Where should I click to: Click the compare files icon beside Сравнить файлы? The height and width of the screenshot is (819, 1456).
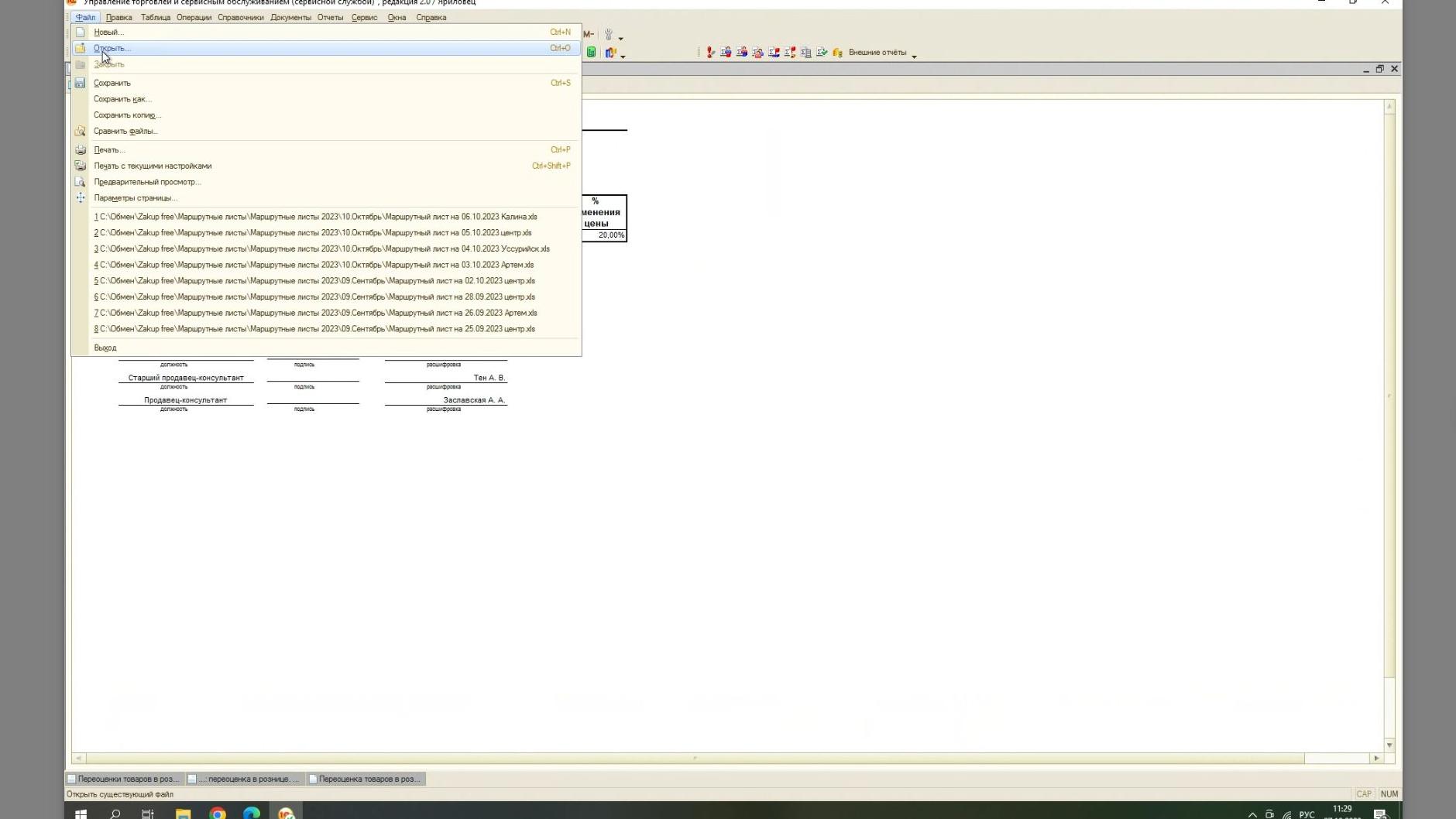pyautogui.click(x=80, y=131)
